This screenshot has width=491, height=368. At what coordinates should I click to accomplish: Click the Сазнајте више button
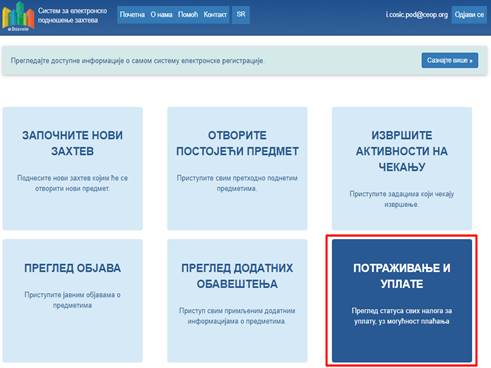[x=450, y=60]
